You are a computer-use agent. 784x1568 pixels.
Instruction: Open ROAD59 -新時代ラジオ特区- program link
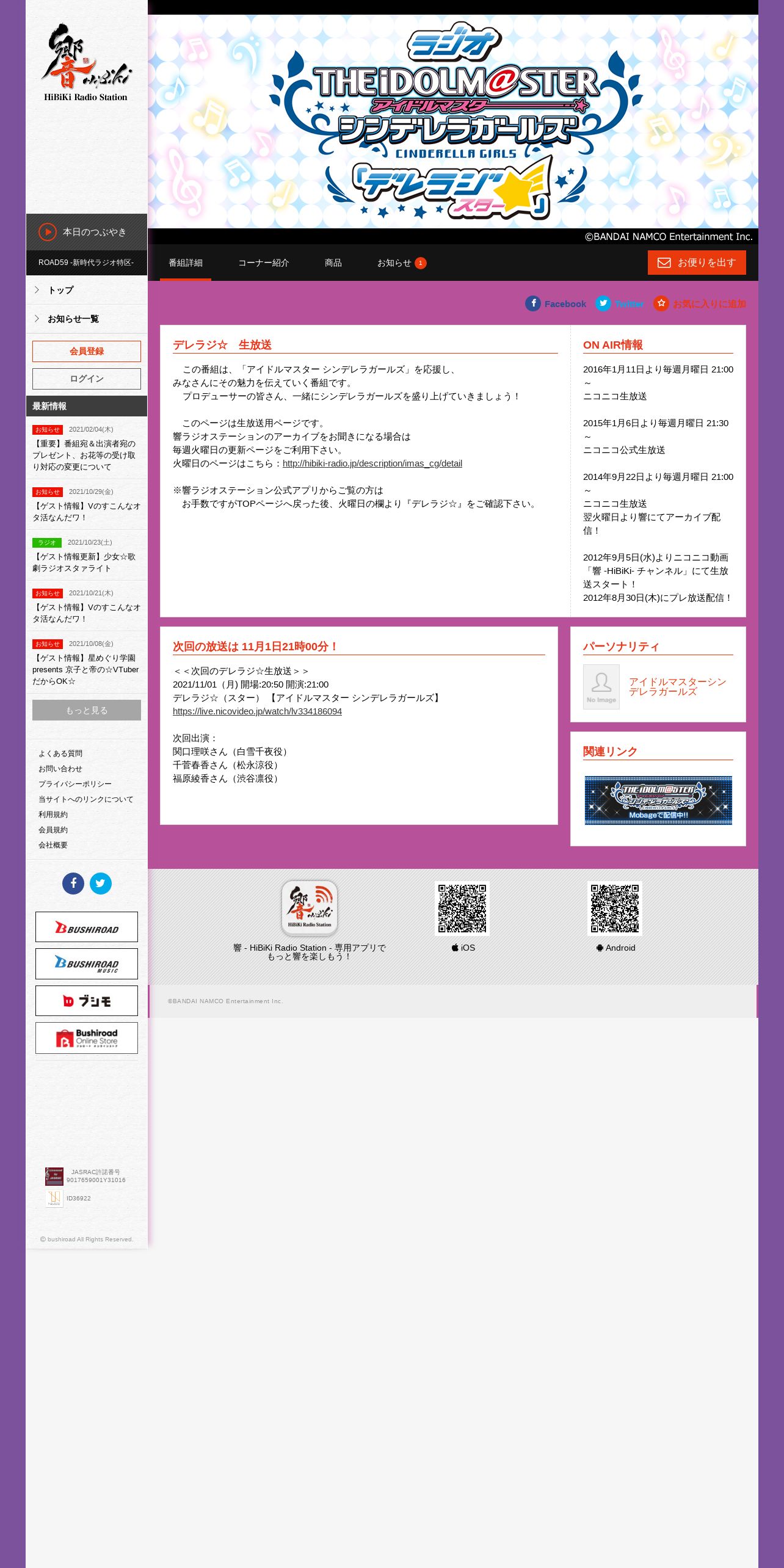(86, 263)
